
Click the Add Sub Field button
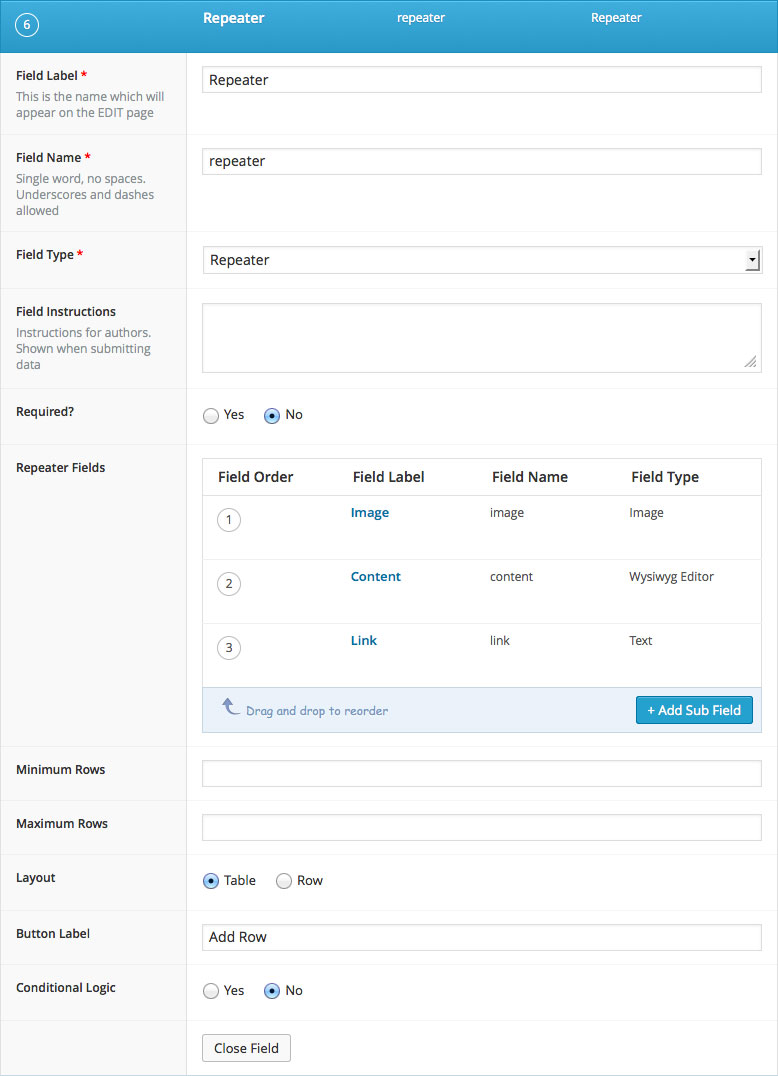[x=694, y=710]
